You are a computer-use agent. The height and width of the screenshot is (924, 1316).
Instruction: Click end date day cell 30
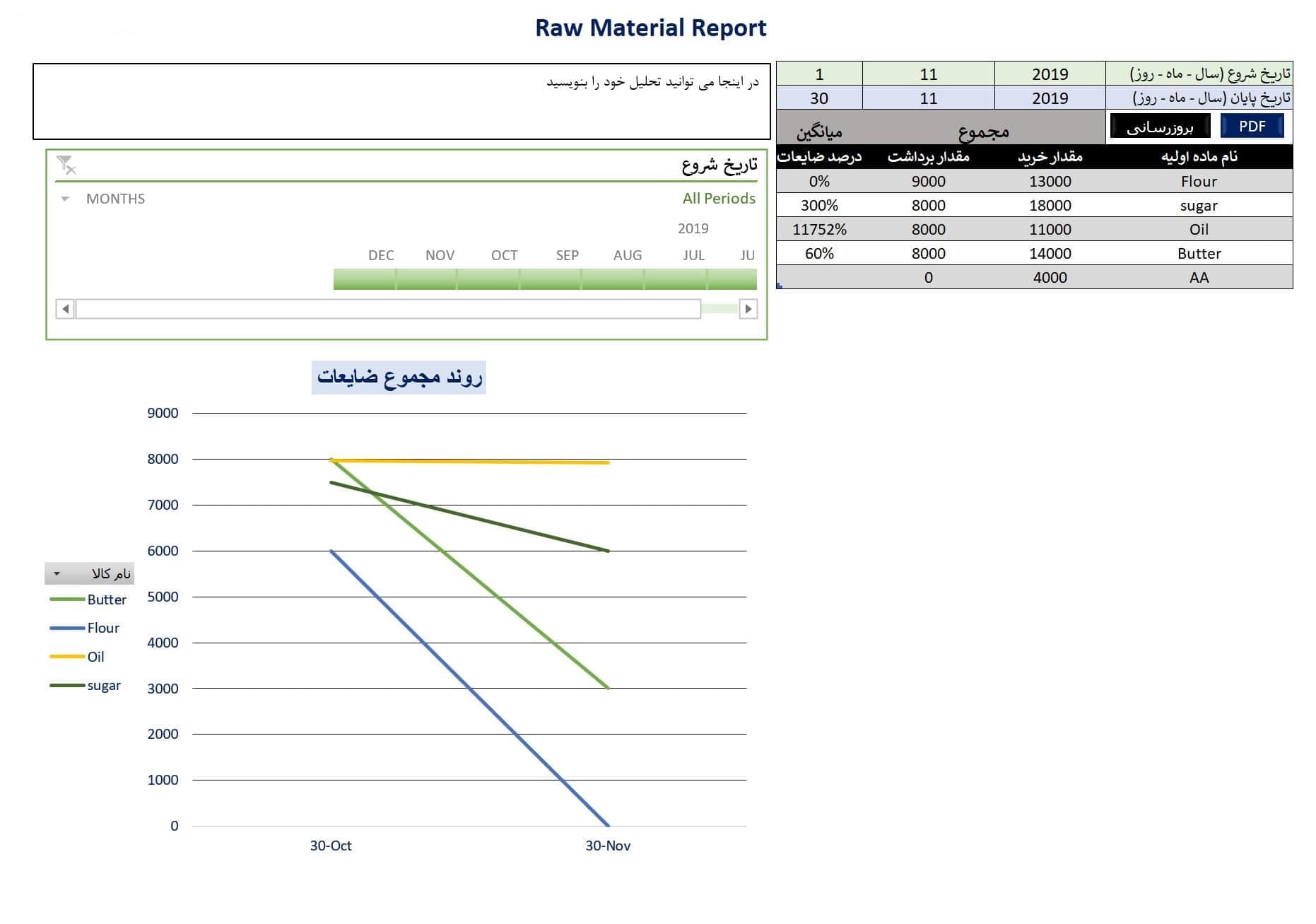click(819, 98)
